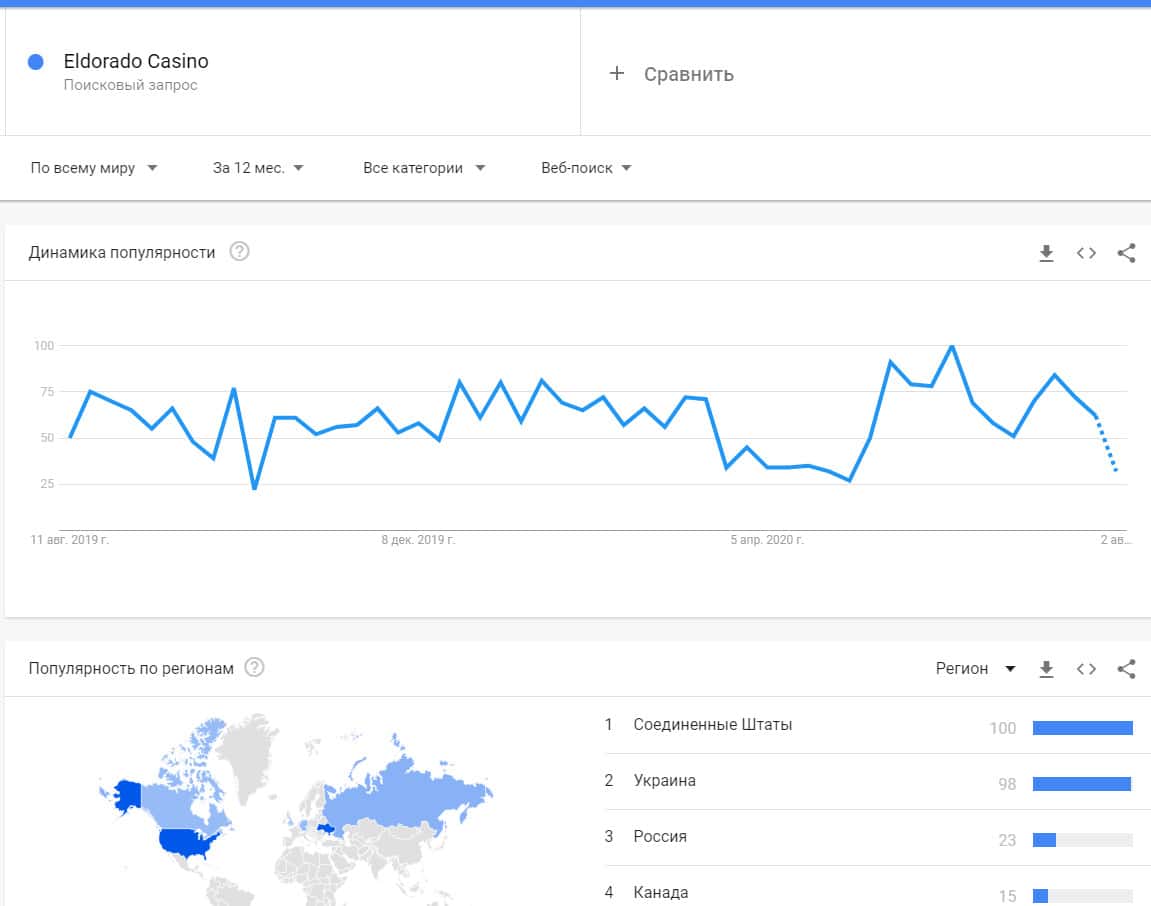
Task: Open help for Популярность по регионам
Action: [255, 668]
